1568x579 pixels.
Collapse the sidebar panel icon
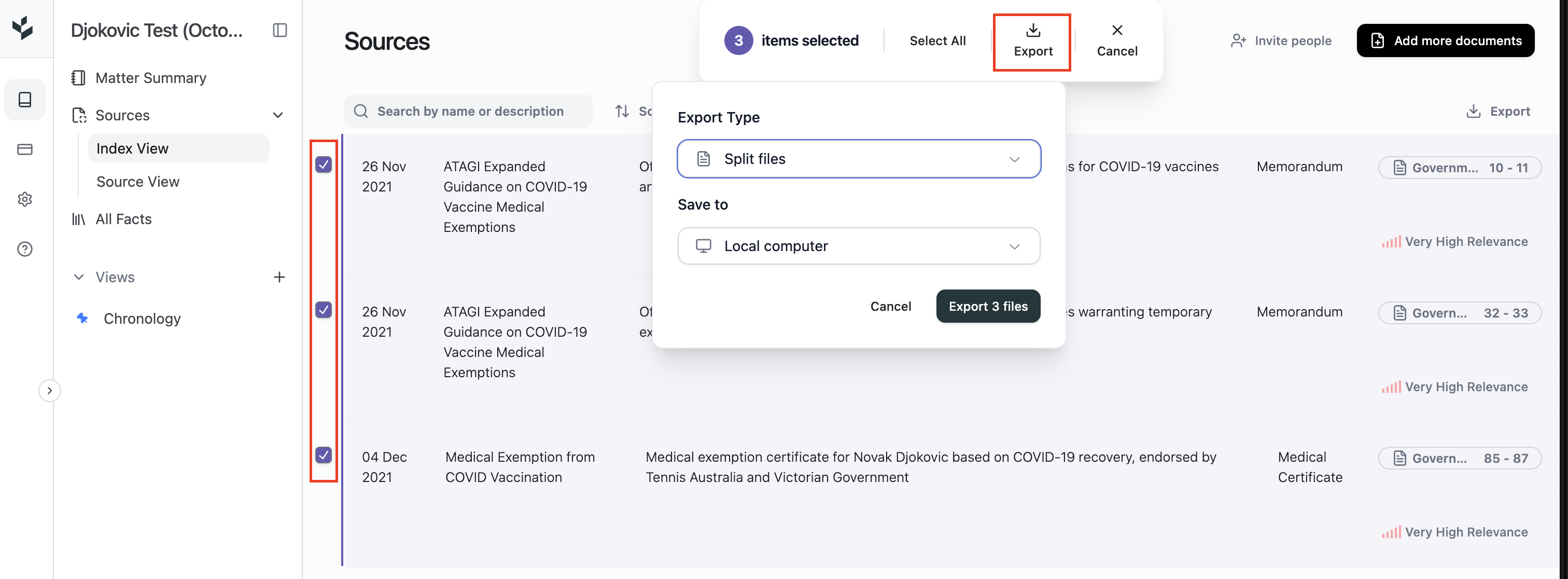tap(279, 30)
